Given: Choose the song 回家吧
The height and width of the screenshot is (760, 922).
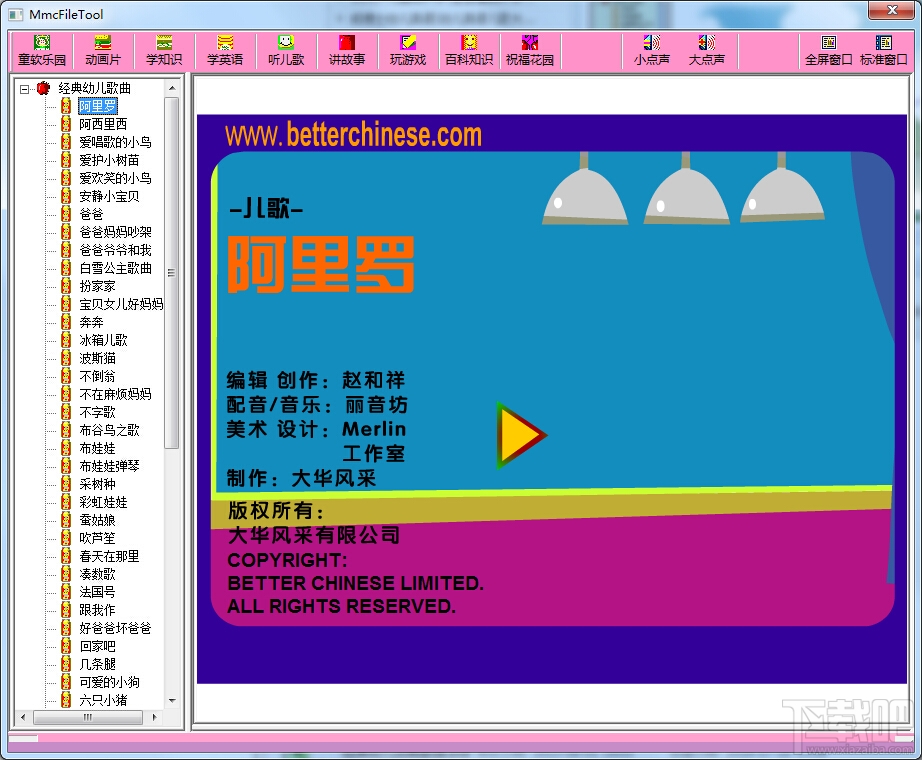Looking at the screenshot, I should click(x=97, y=646).
